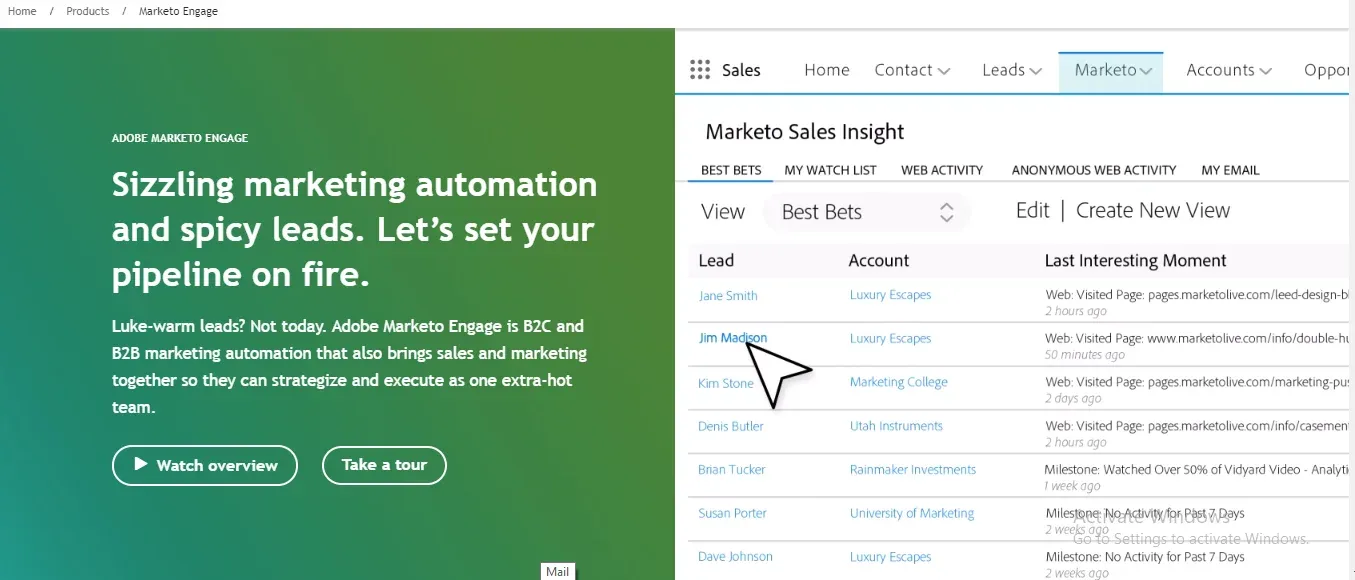Open Rainmaker Investments account link

[x=913, y=469]
